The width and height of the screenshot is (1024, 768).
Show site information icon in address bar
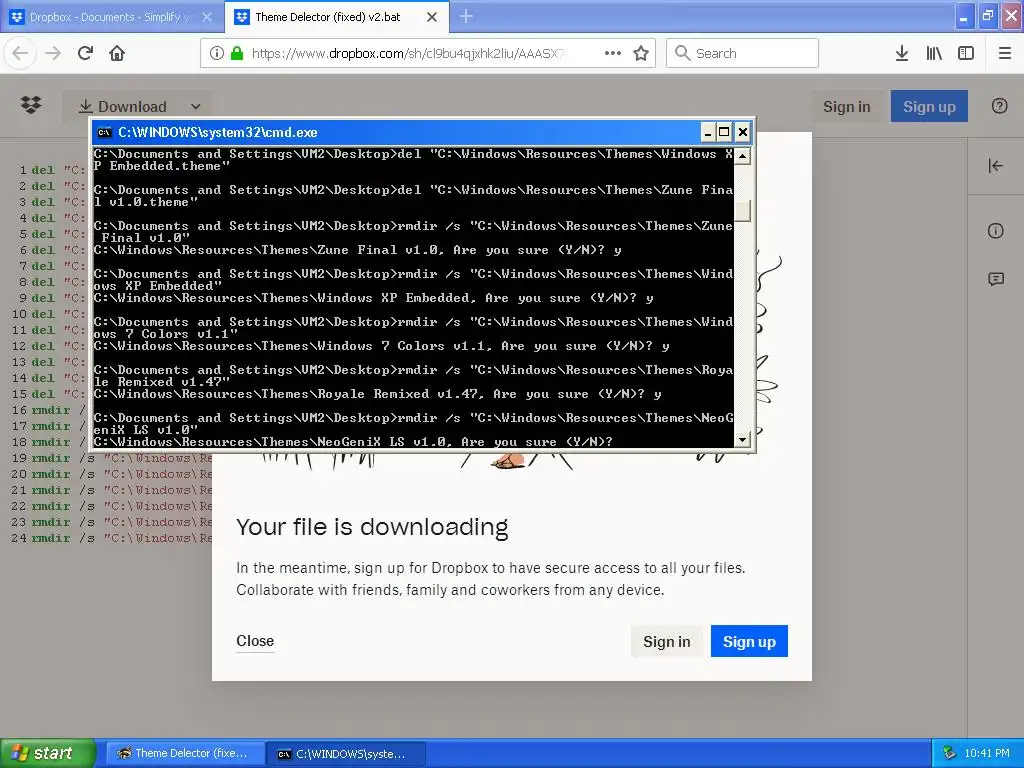click(217, 53)
